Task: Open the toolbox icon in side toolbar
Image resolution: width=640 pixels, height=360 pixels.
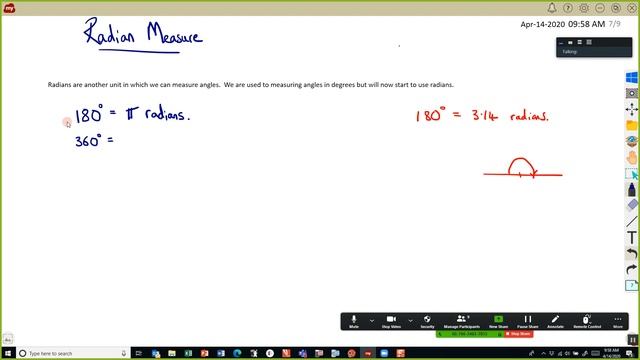Action: point(632,141)
